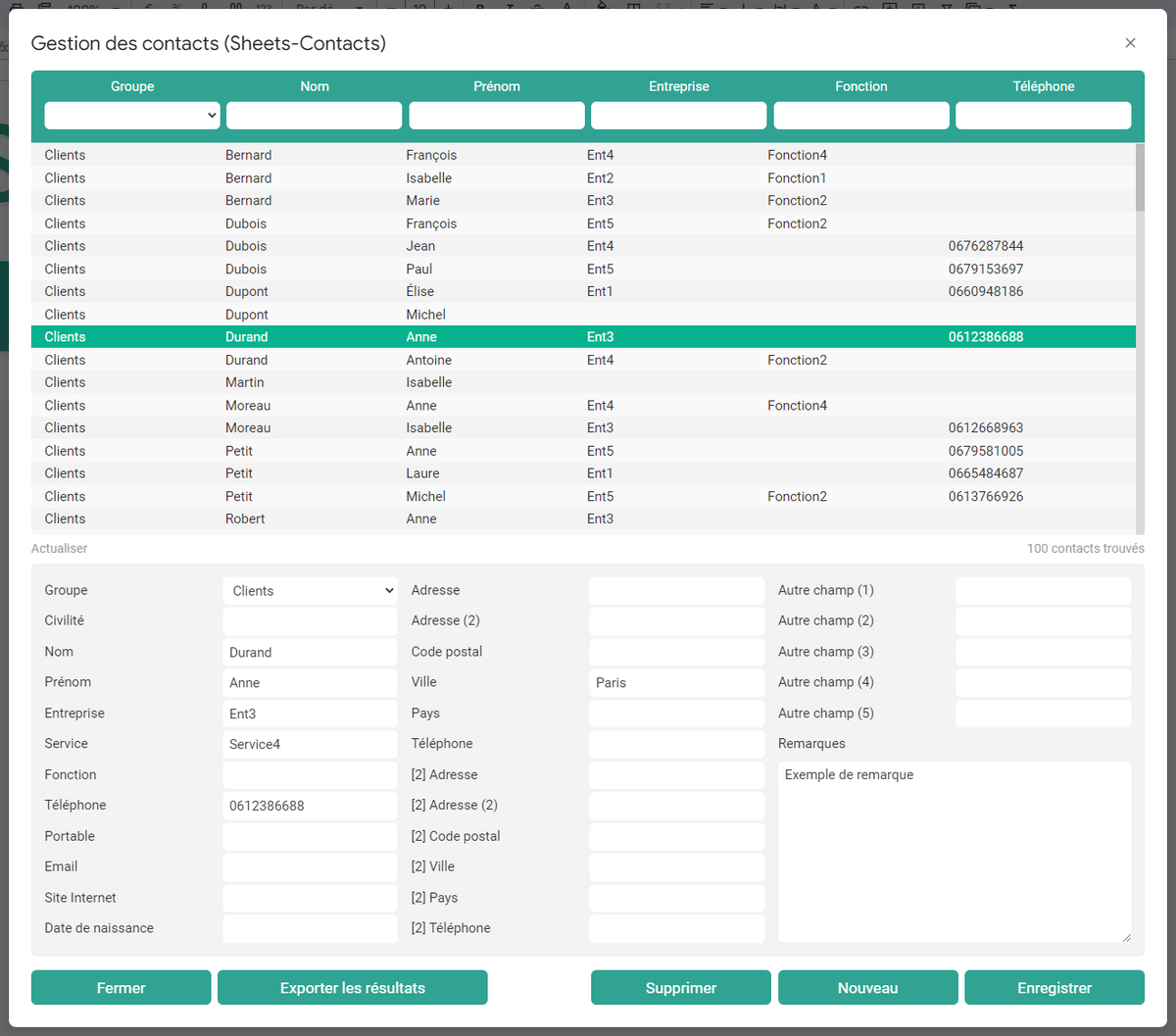
Task: Click the Autre champ (1) field
Action: 1044,591
